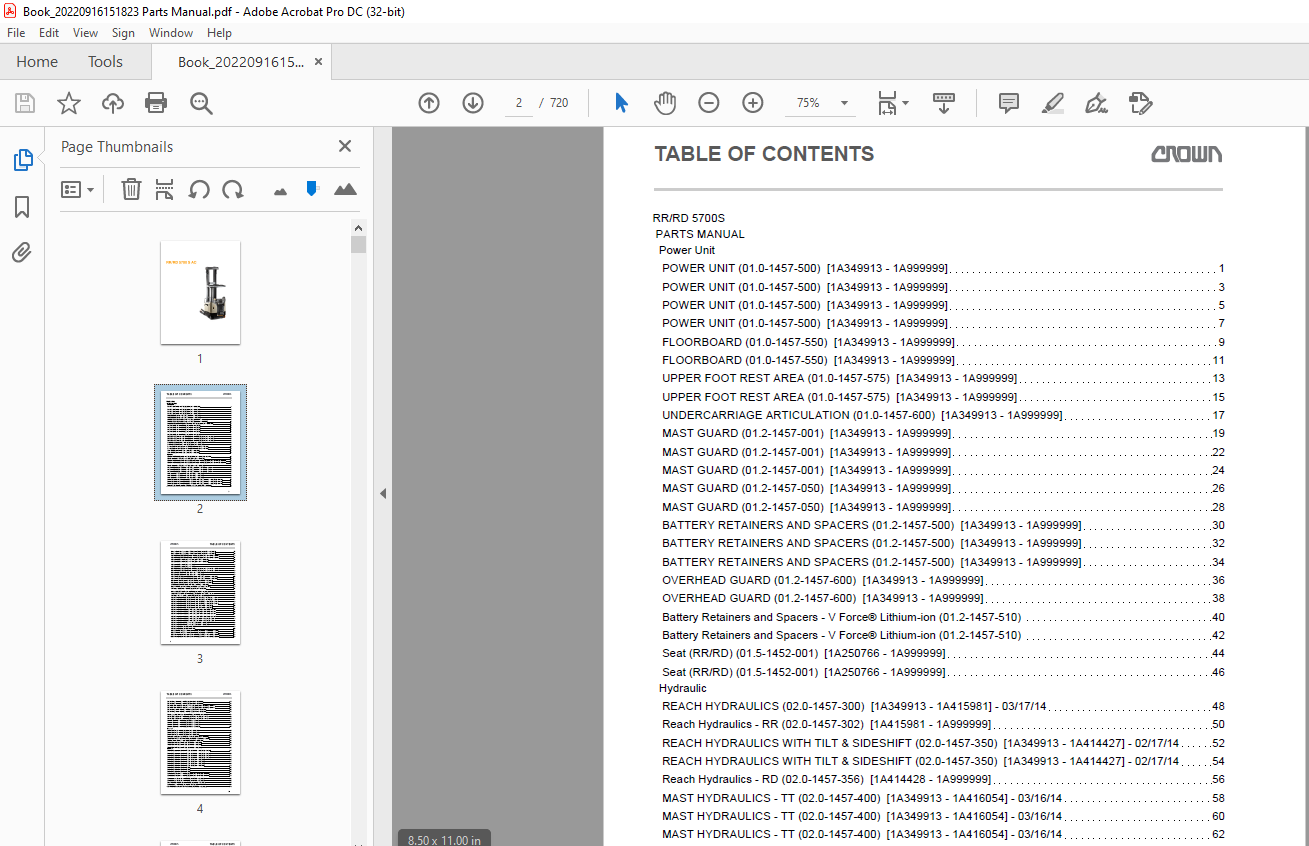Click BATTERY RETAINERS AND SPACERS page 30
Viewport: 1309px width, 846px height.
coord(943,525)
